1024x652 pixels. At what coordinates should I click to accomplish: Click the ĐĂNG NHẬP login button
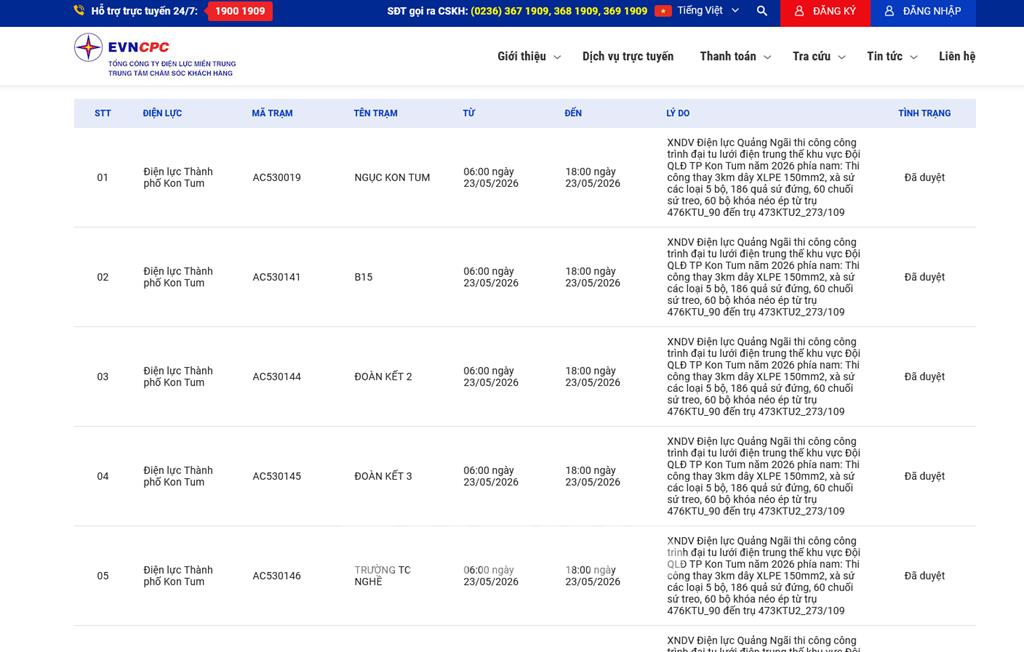923,13
